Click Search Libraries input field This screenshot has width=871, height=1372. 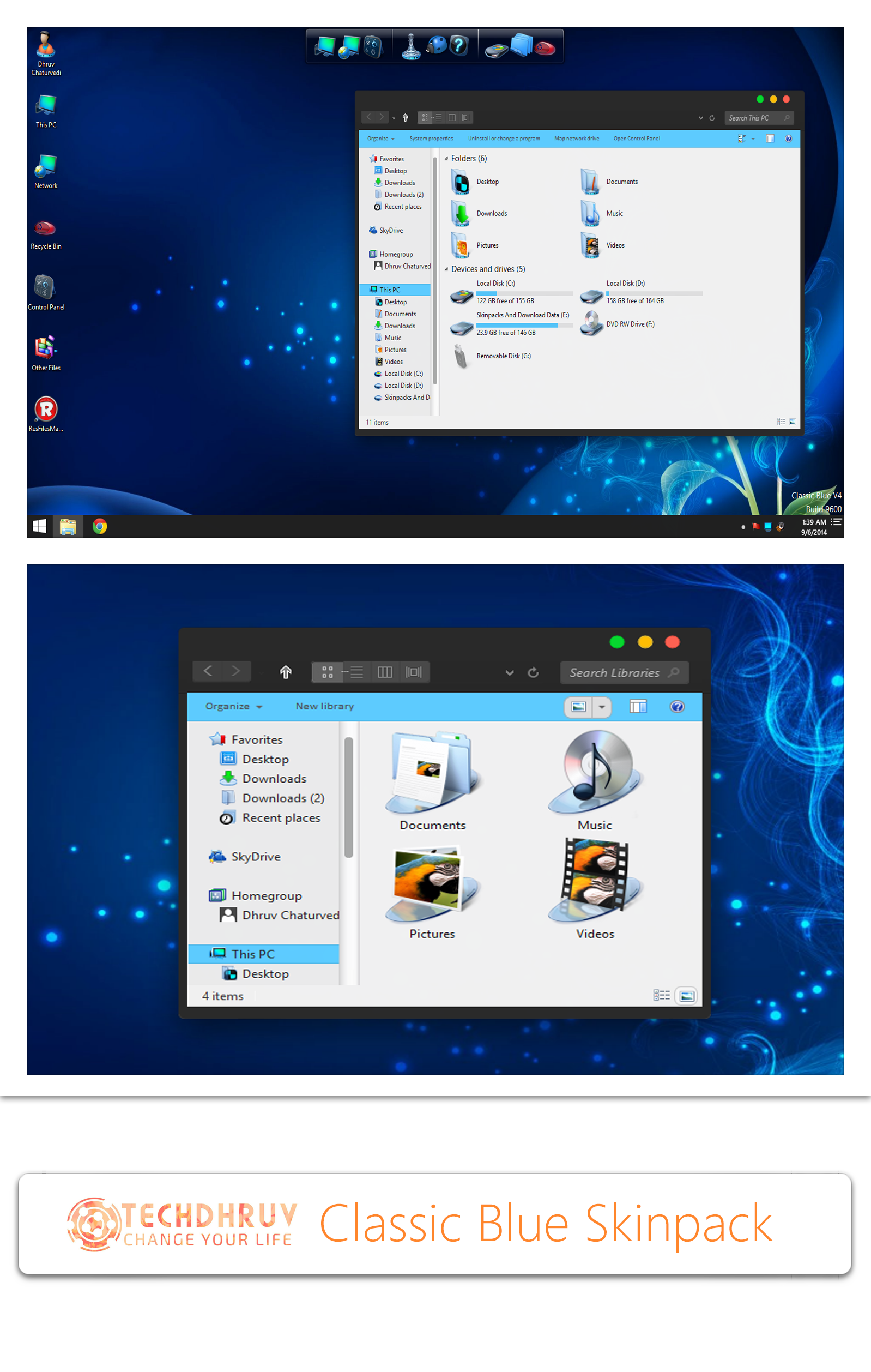(625, 672)
